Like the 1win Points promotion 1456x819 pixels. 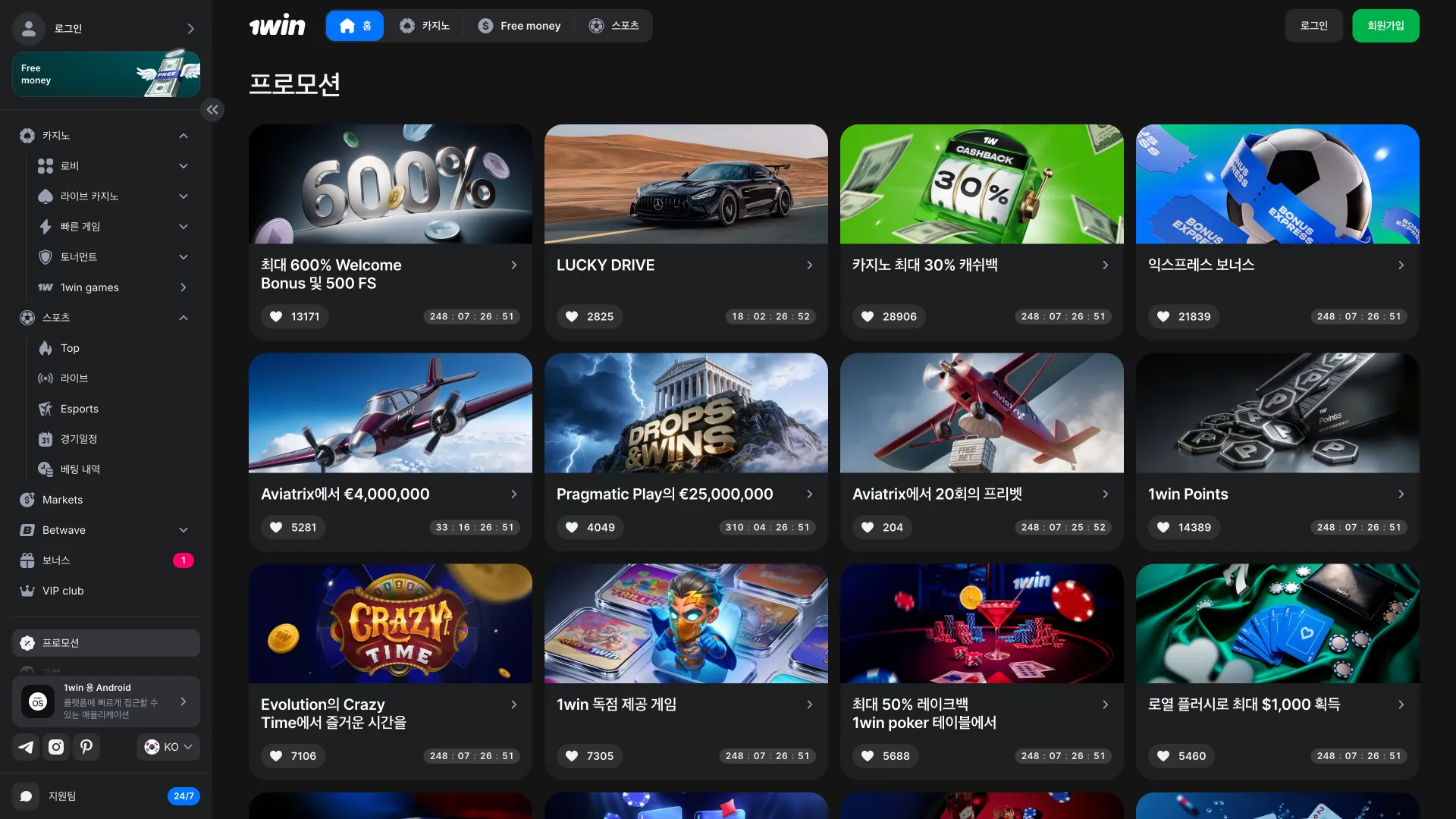(1184, 527)
